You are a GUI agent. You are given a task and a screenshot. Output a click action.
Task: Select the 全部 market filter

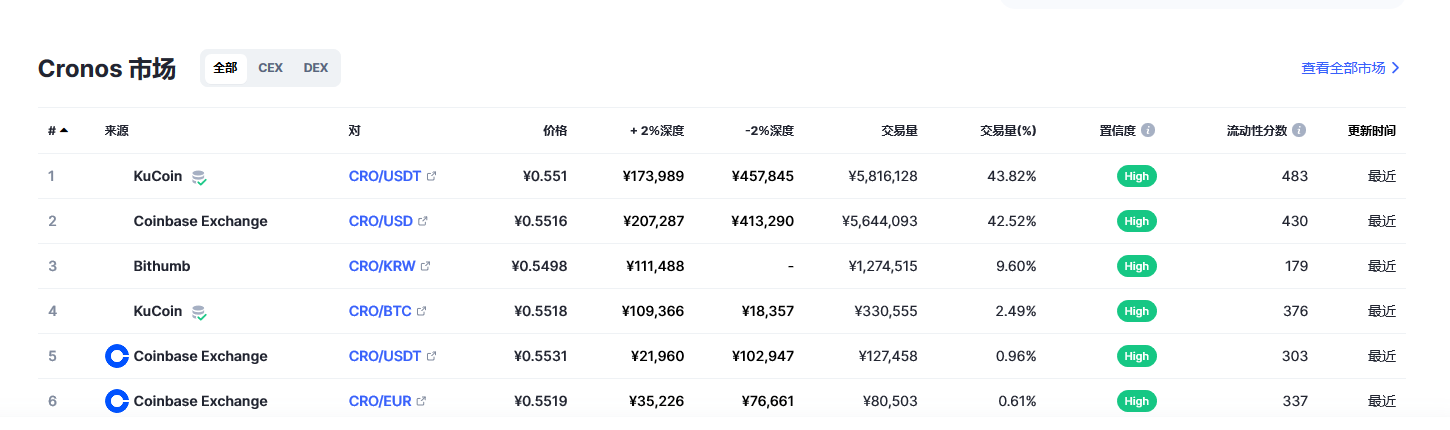pyautogui.click(x=225, y=68)
